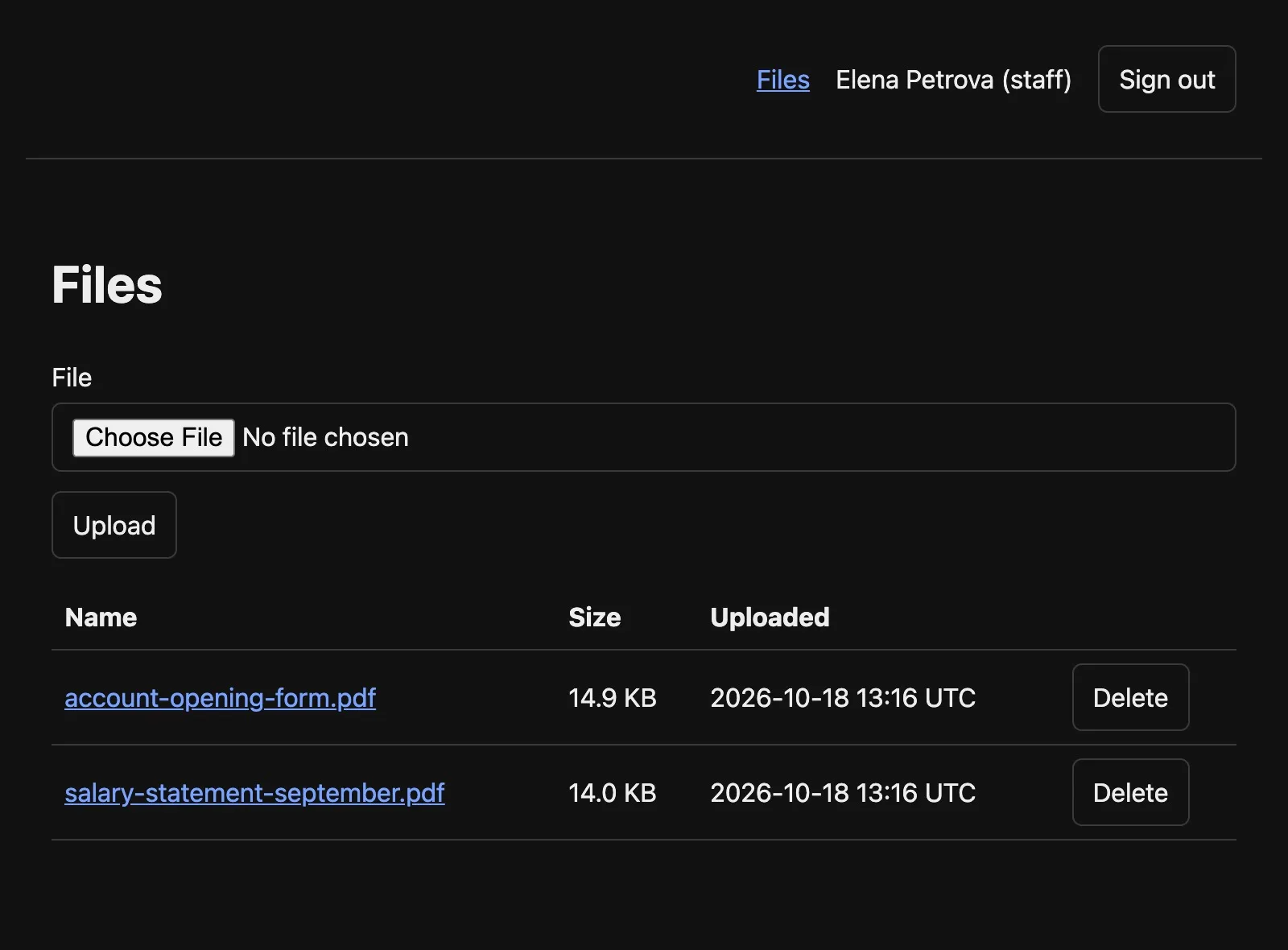The image size is (1288, 950).
Task: Click the File field label
Action: coord(72,378)
